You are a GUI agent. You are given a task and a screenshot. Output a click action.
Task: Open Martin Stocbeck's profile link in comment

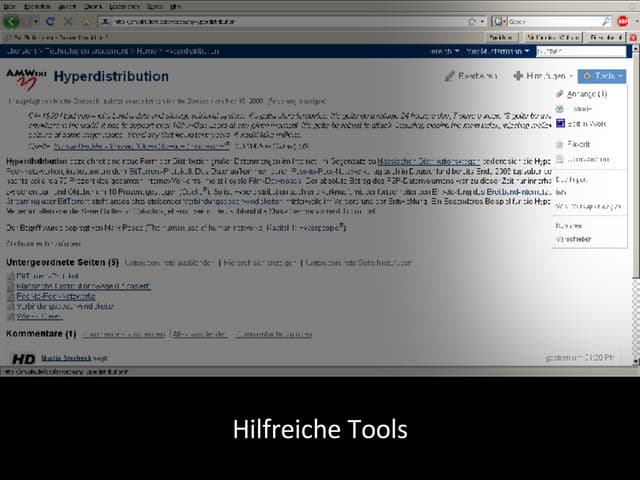(x=66, y=358)
